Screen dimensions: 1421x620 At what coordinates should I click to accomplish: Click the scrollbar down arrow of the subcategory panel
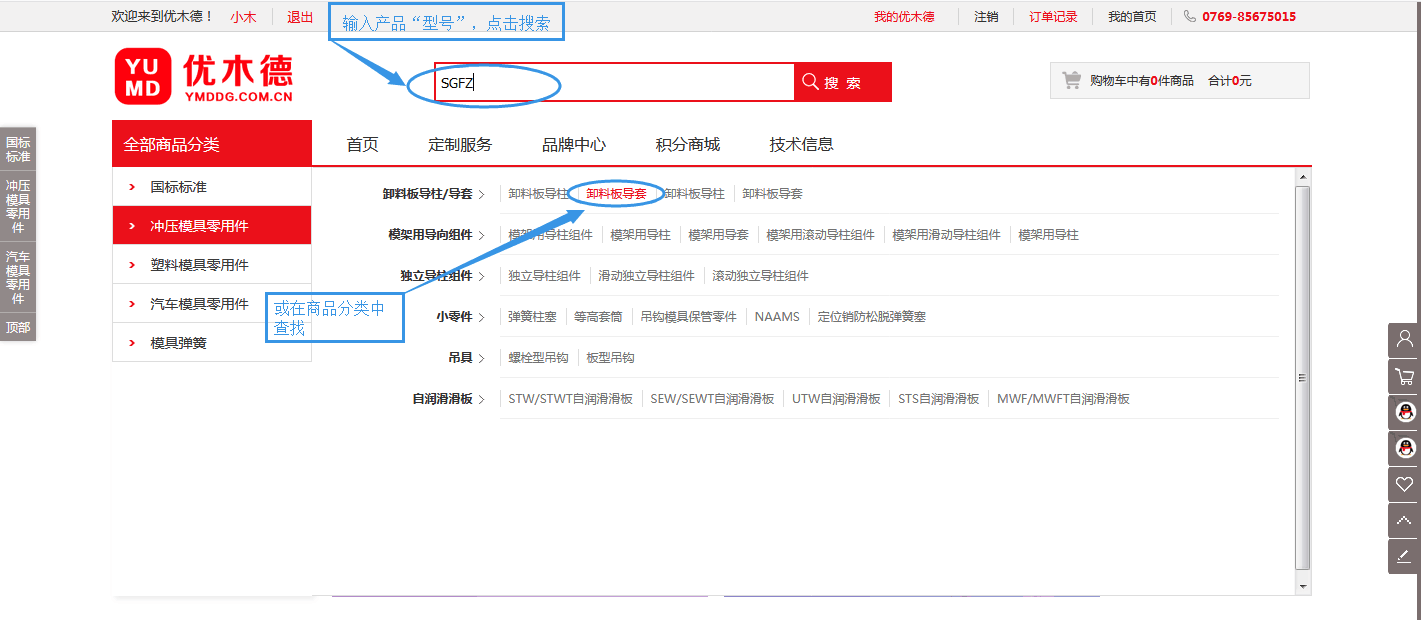pyautogui.click(x=1302, y=586)
